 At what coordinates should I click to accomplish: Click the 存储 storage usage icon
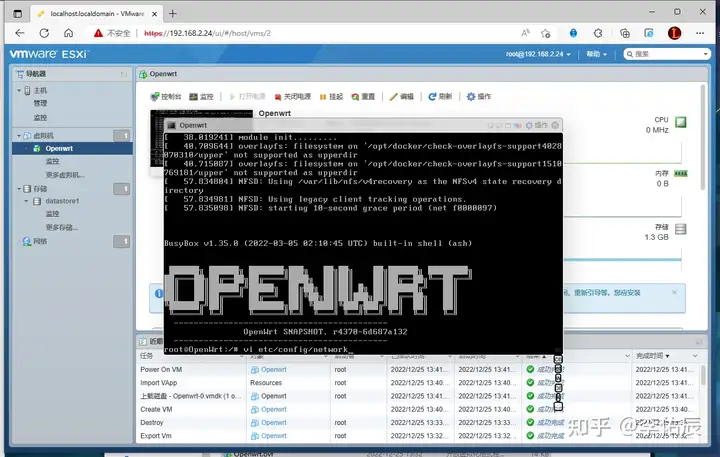coord(681,229)
